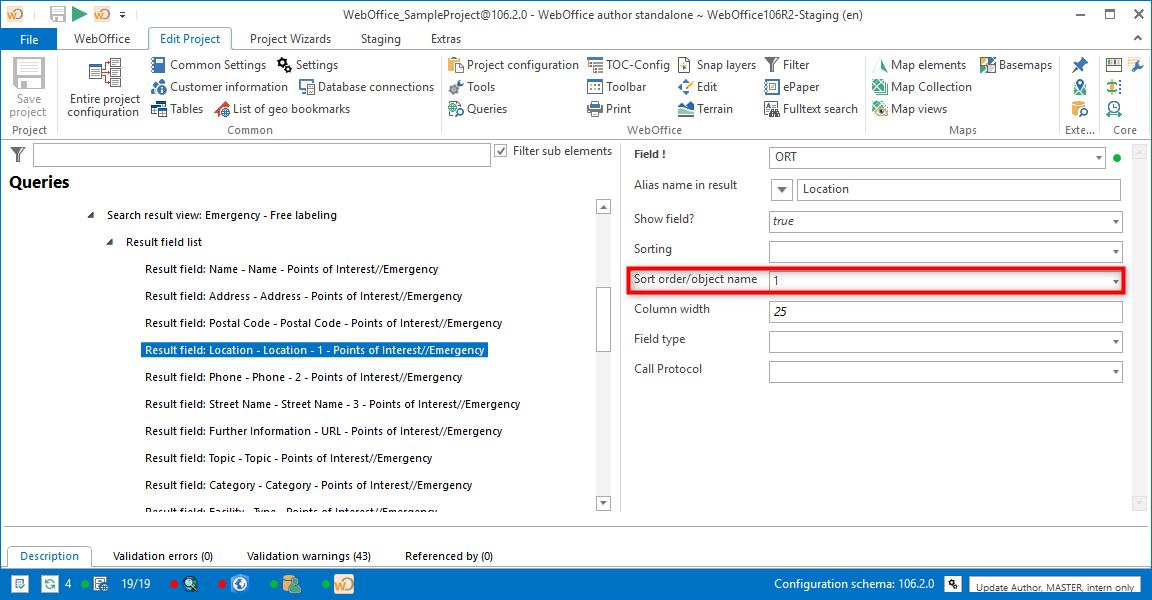
Task: Expand the Sort order/object name dropdown
Action: coord(1116,279)
